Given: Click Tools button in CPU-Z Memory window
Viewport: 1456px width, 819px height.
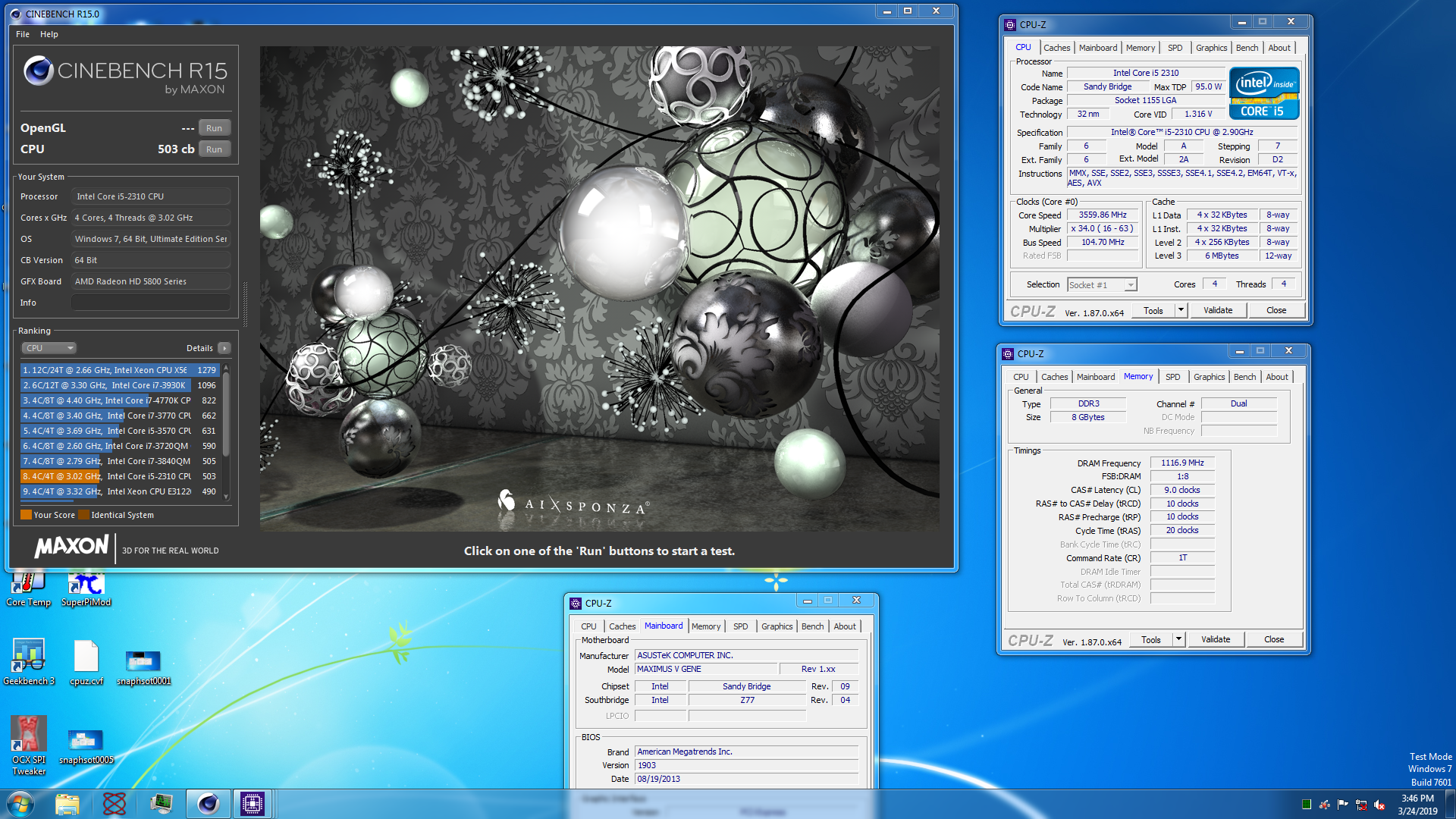Looking at the screenshot, I should 1151,639.
